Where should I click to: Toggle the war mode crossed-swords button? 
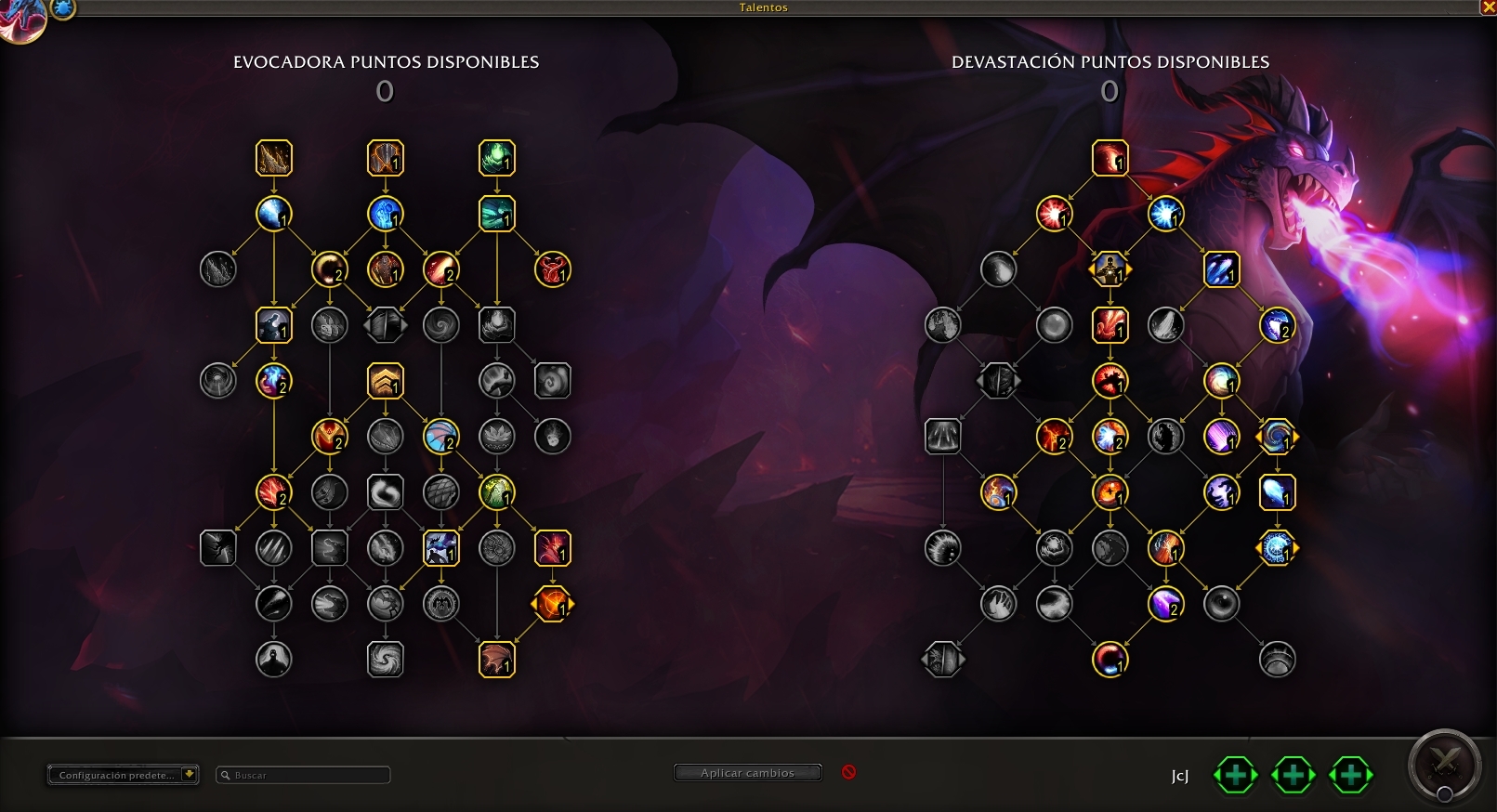(1444, 766)
